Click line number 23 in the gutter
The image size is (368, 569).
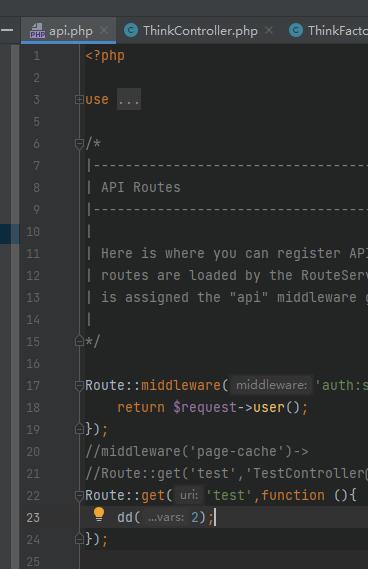pyautogui.click(x=33, y=517)
